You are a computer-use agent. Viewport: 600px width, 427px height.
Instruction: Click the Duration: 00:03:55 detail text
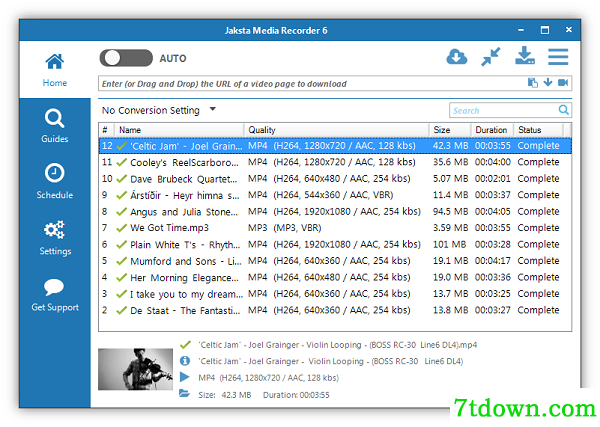296,395
